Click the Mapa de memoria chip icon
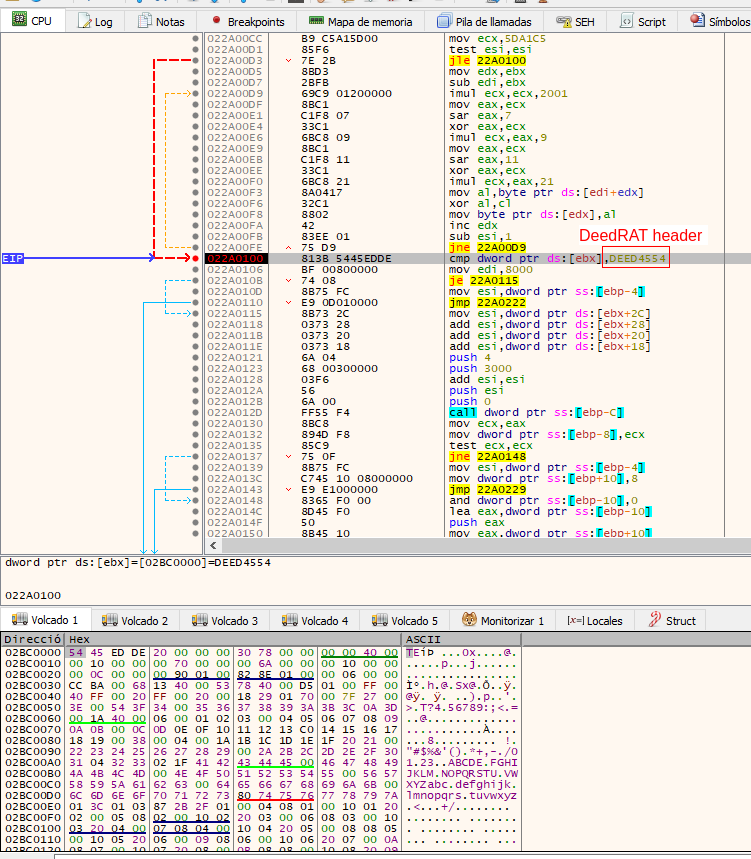The width and height of the screenshot is (751, 859). pyautogui.click(x=316, y=20)
